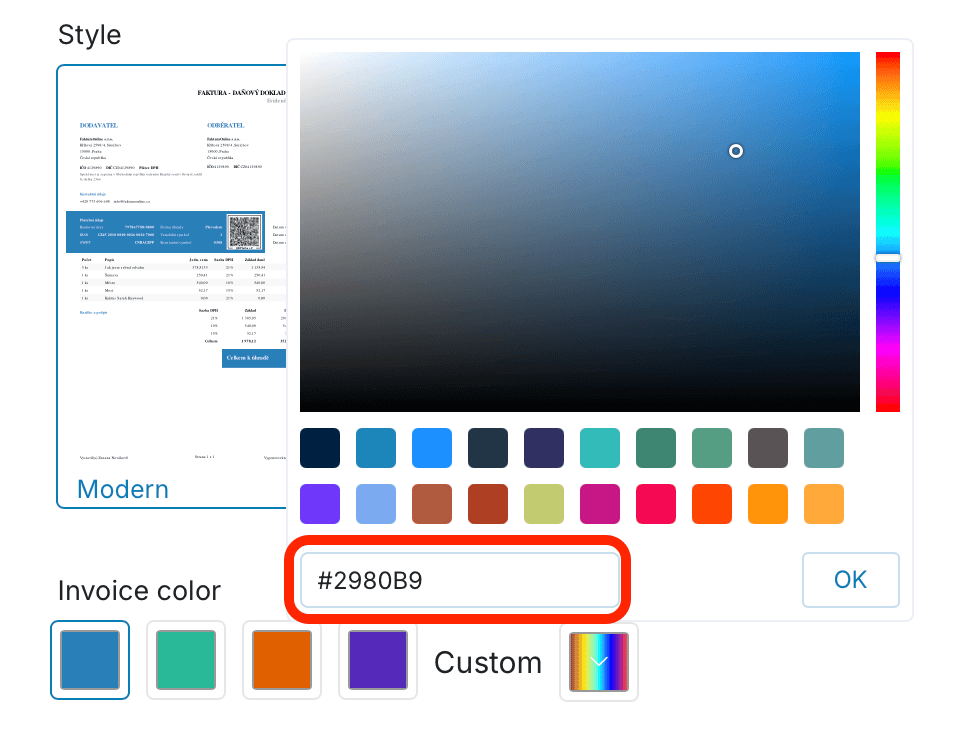This screenshot has height=744, width=976.
Task: Click the Invoice color heading
Action: click(x=139, y=591)
